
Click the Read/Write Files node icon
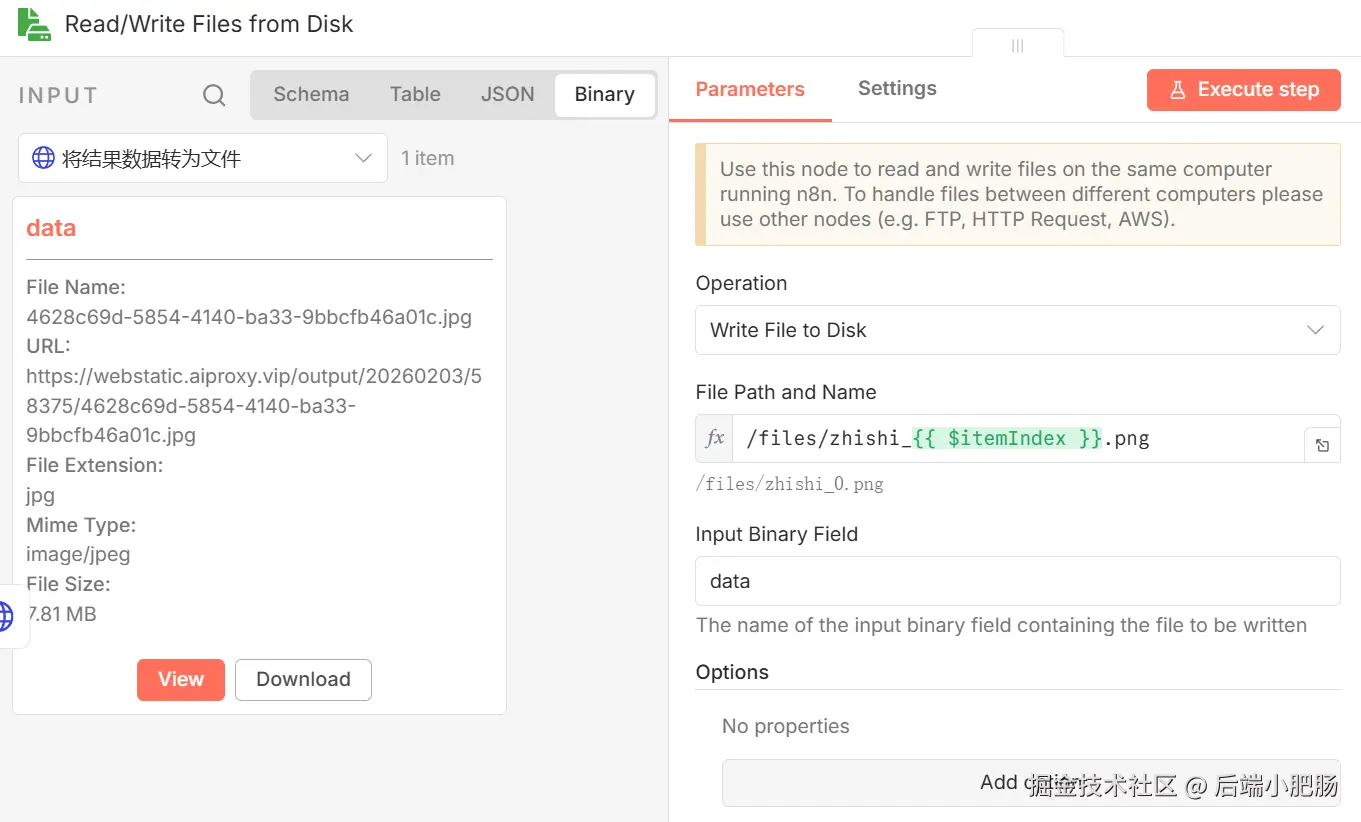pos(34,24)
